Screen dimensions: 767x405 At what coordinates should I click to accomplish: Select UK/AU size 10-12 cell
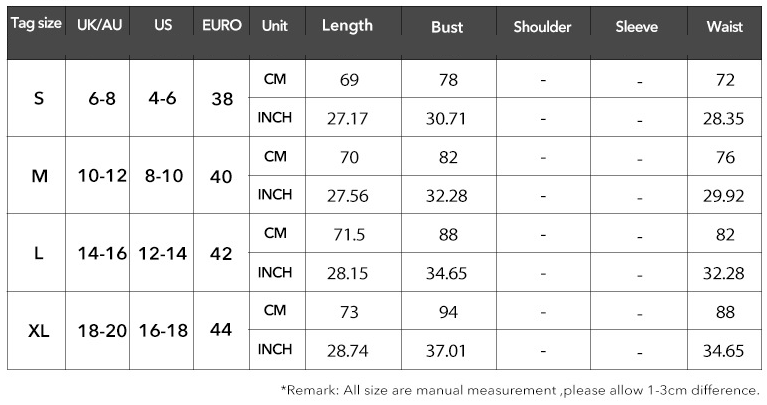pyautogui.click(x=102, y=176)
